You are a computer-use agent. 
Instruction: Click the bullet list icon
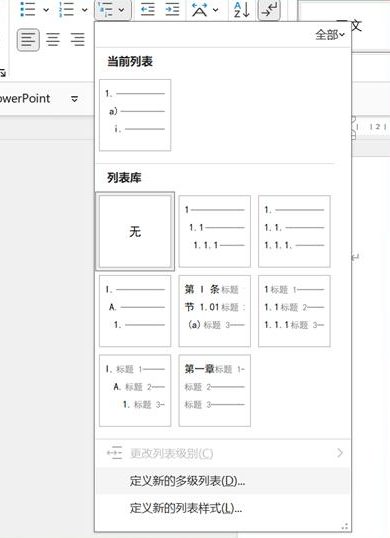tap(27, 9)
